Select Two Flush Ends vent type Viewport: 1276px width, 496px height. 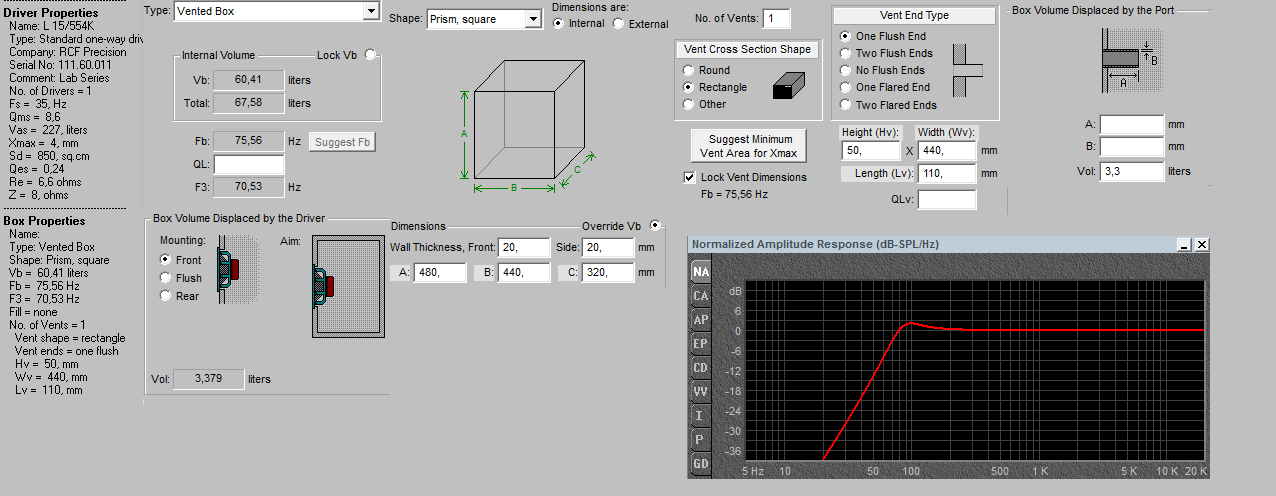click(845, 53)
